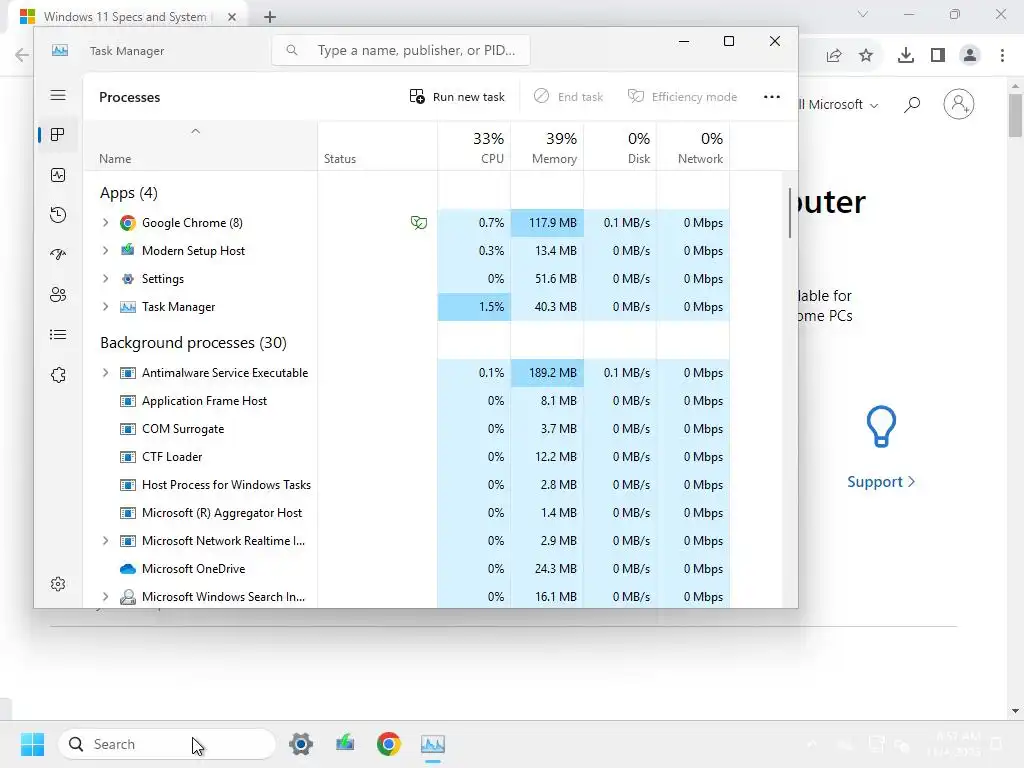Click the 189.2 MB memory cell
The width and height of the screenshot is (1024, 768).
pos(547,373)
